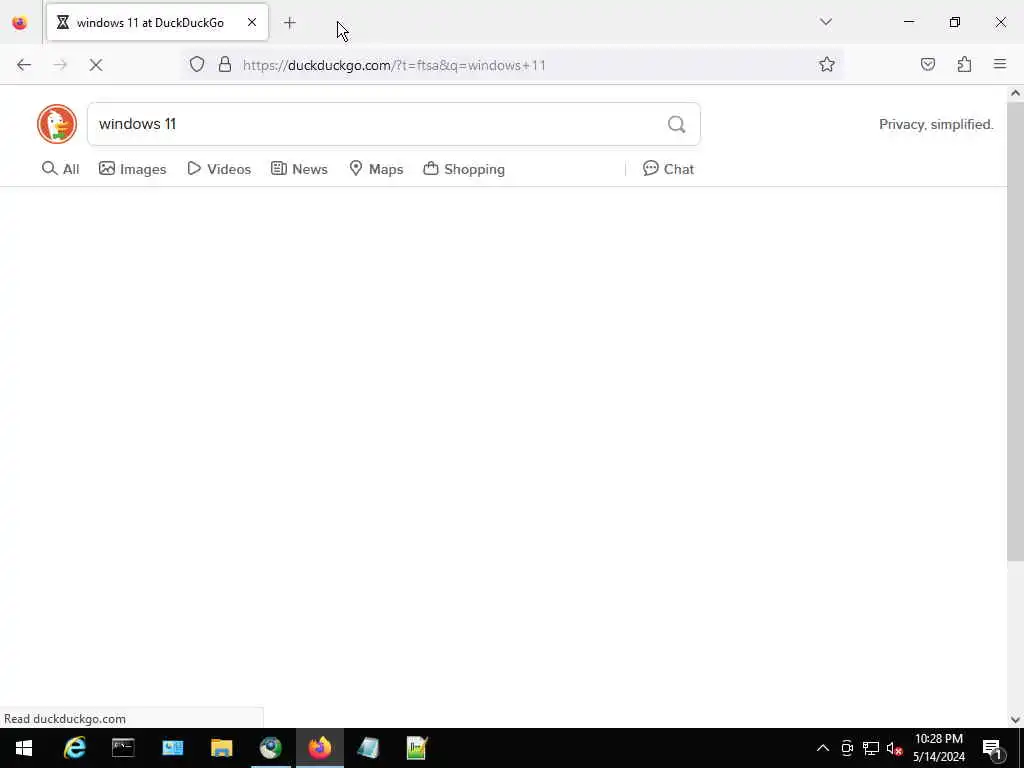Select the All results tab
Viewport: 1024px width, 768px height.
click(x=61, y=169)
